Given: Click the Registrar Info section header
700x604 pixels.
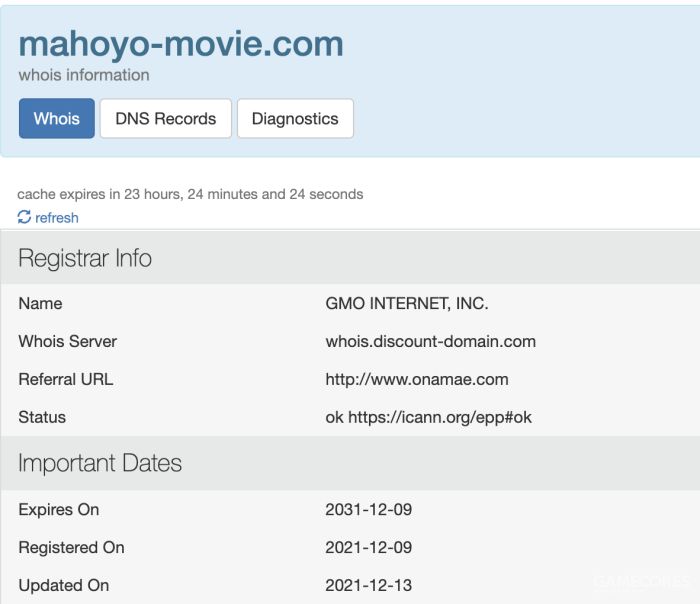Looking at the screenshot, I should point(350,258).
